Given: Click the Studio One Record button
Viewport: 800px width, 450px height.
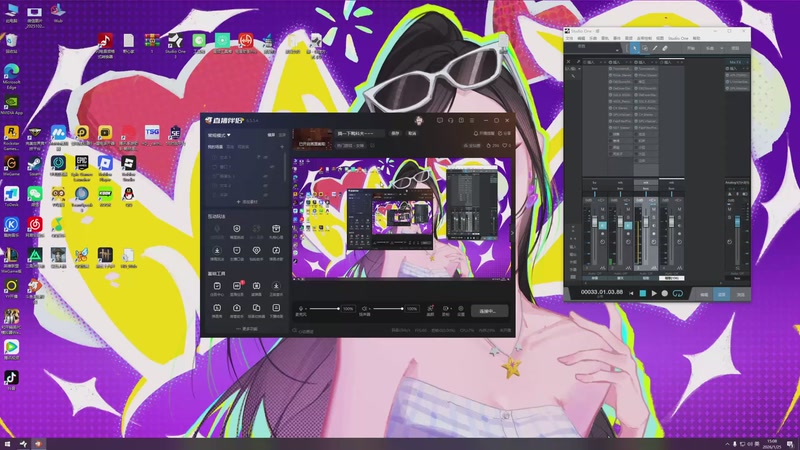Looking at the screenshot, I should [x=664, y=293].
